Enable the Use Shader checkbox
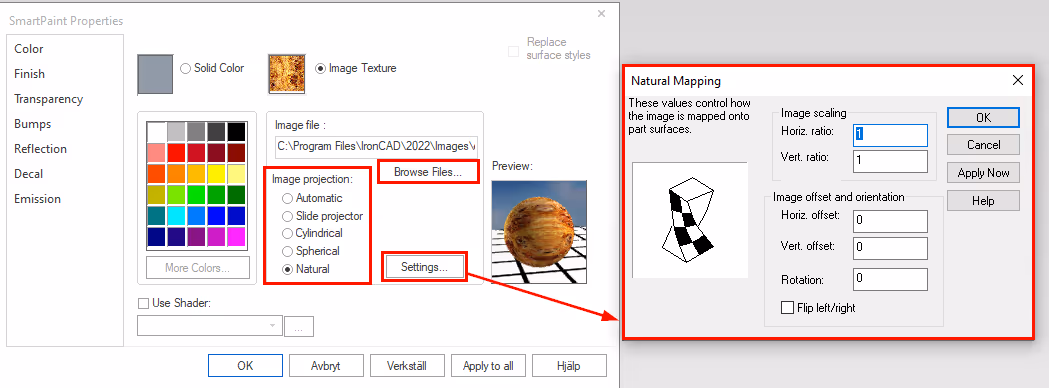 [x=143, y=303]
